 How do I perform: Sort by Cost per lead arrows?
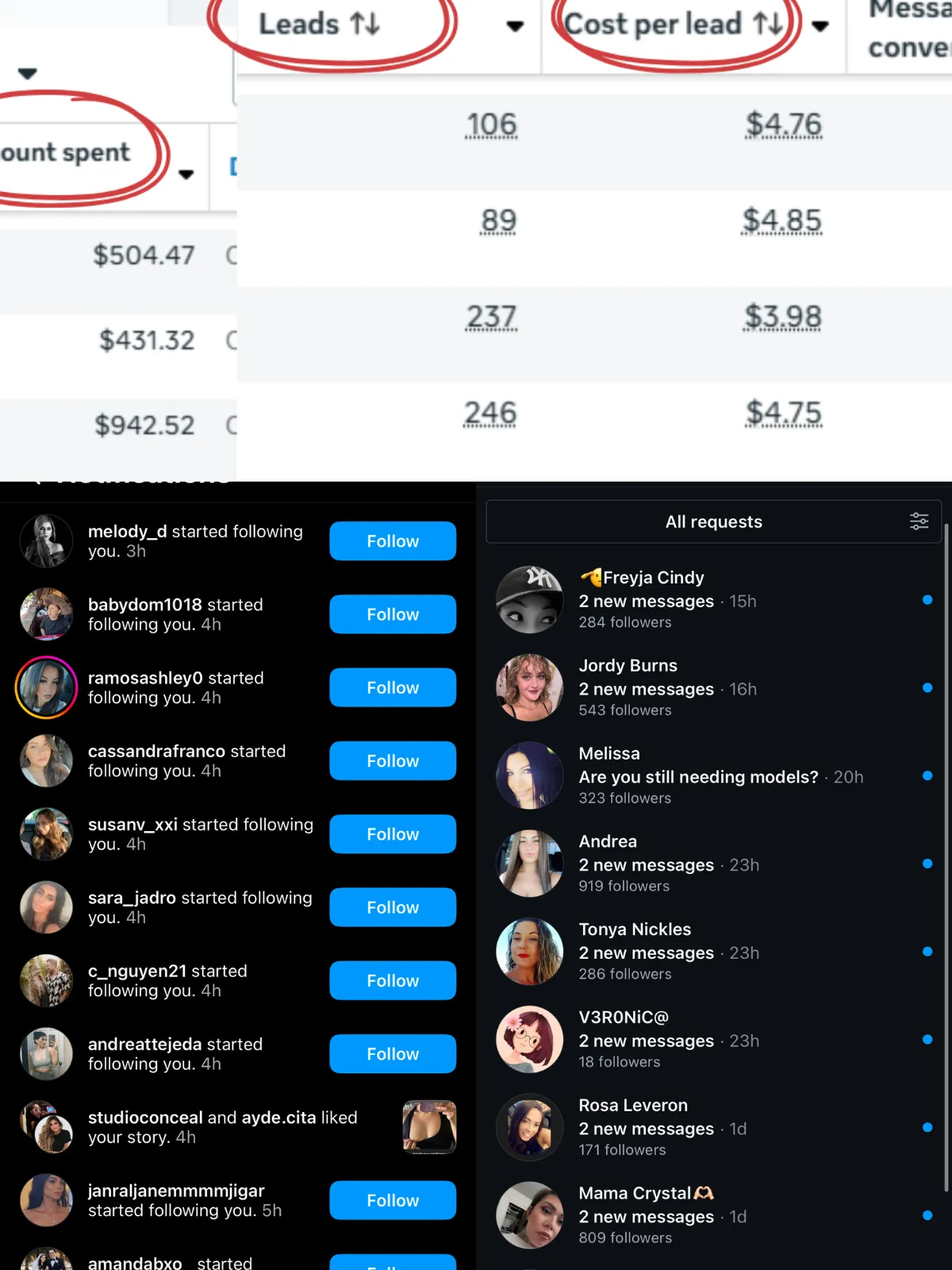pos(767,24)
